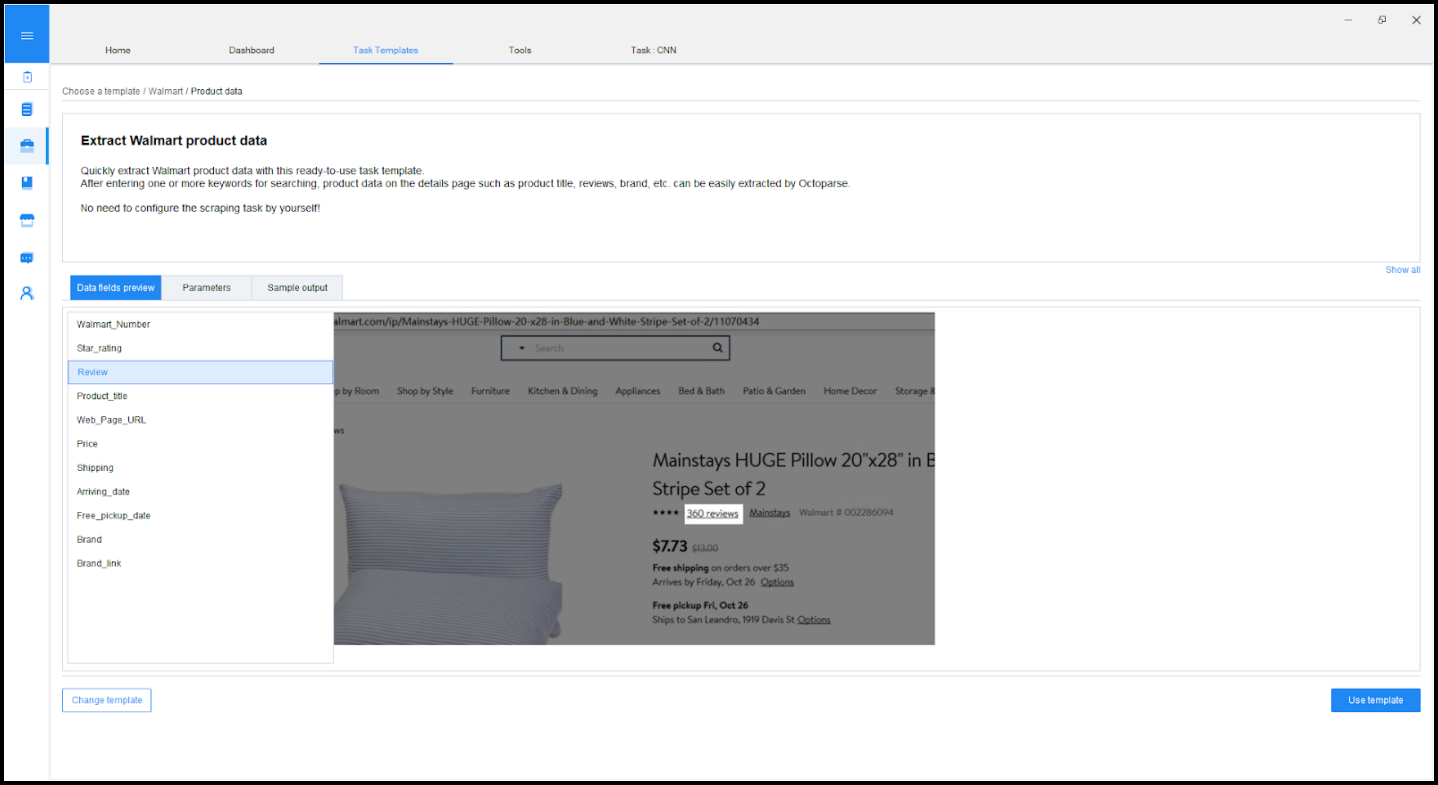This screenshot has width=1438, height=785.
Task: Go to the Home tab
Action: tap(118, 50)
